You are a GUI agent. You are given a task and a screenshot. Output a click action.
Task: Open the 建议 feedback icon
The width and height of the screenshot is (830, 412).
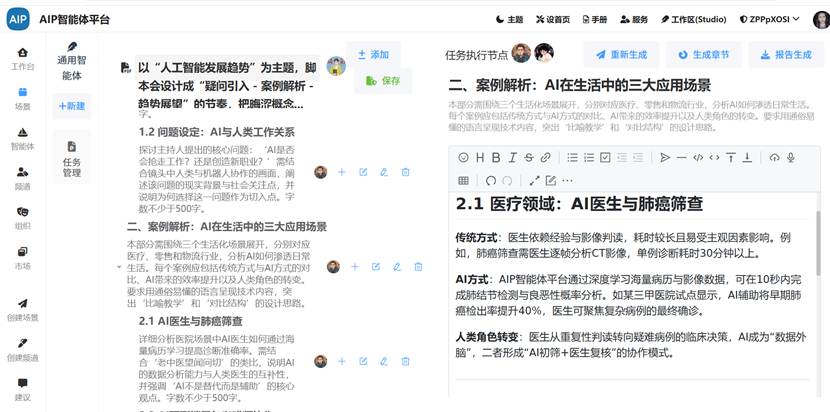(22, 390)
